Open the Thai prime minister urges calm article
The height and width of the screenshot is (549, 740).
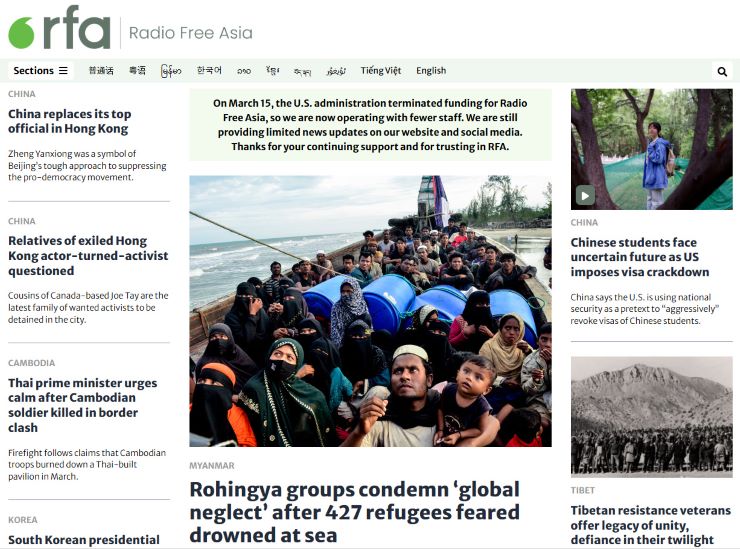83,405
